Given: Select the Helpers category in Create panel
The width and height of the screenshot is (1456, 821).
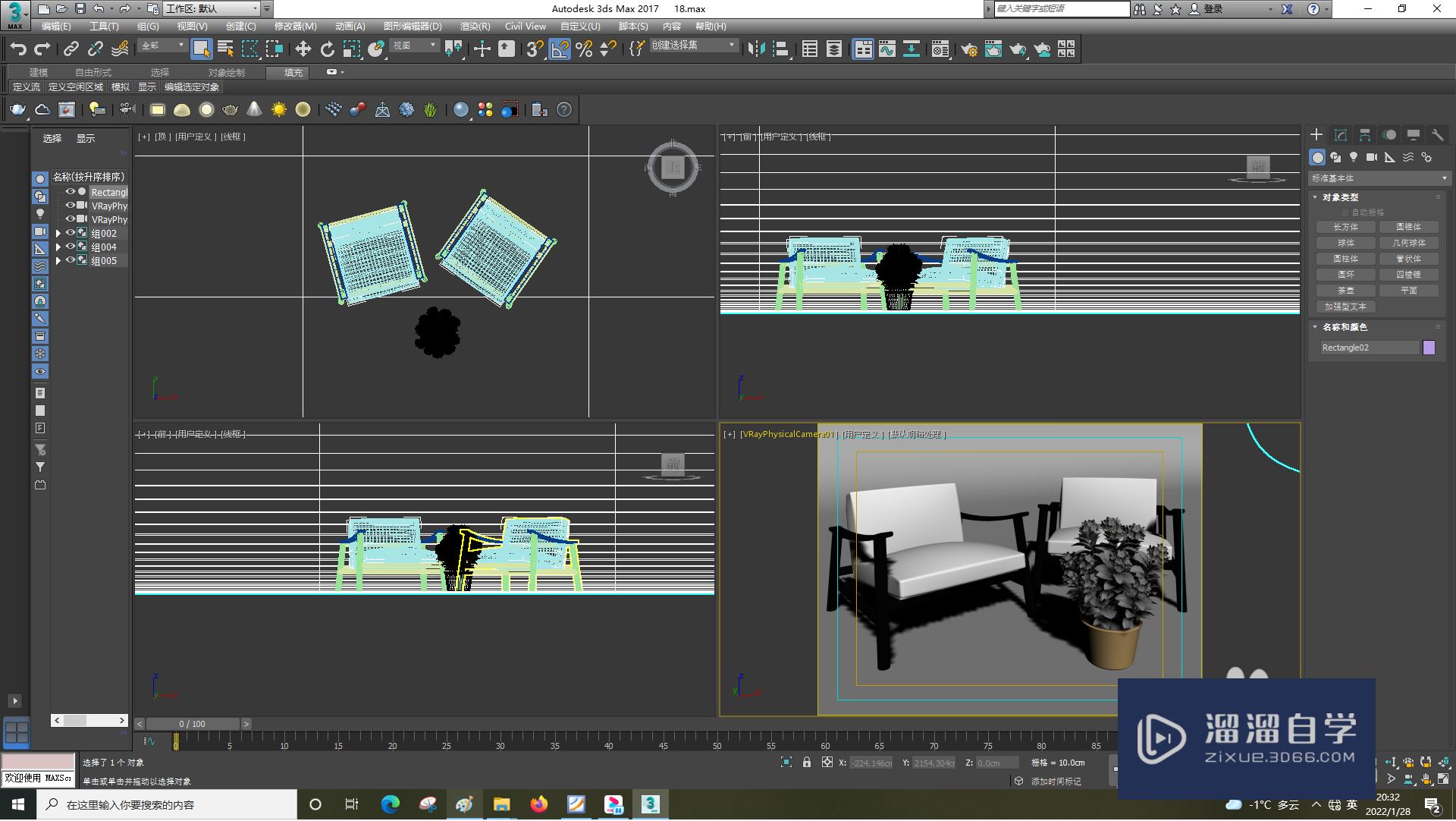Looking at the screenshot, I should click(x=1390, y=157).
